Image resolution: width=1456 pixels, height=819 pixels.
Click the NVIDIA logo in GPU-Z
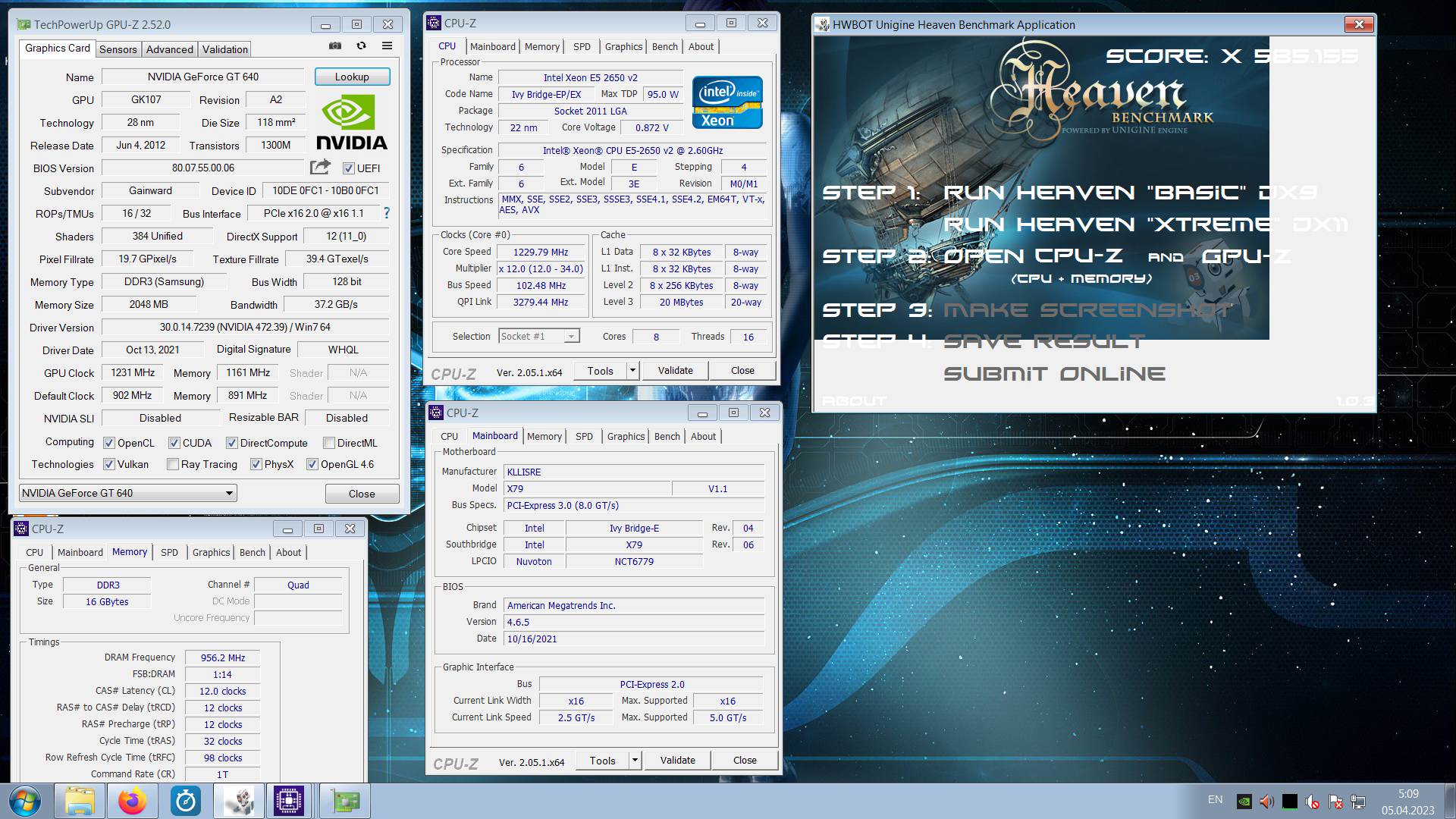coord(351,121)
